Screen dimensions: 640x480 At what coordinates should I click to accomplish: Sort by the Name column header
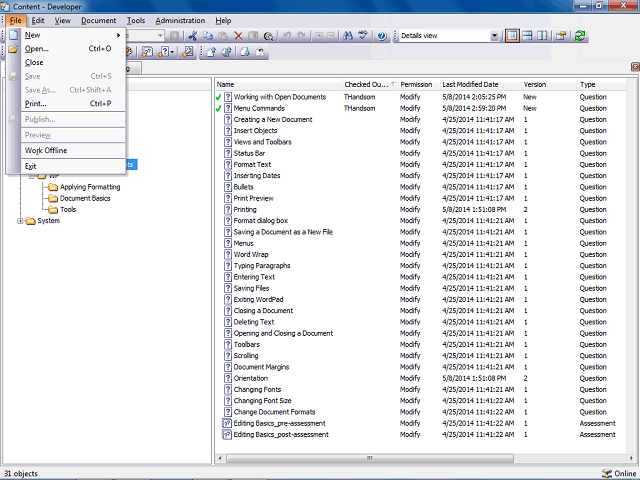click(278, 84)
